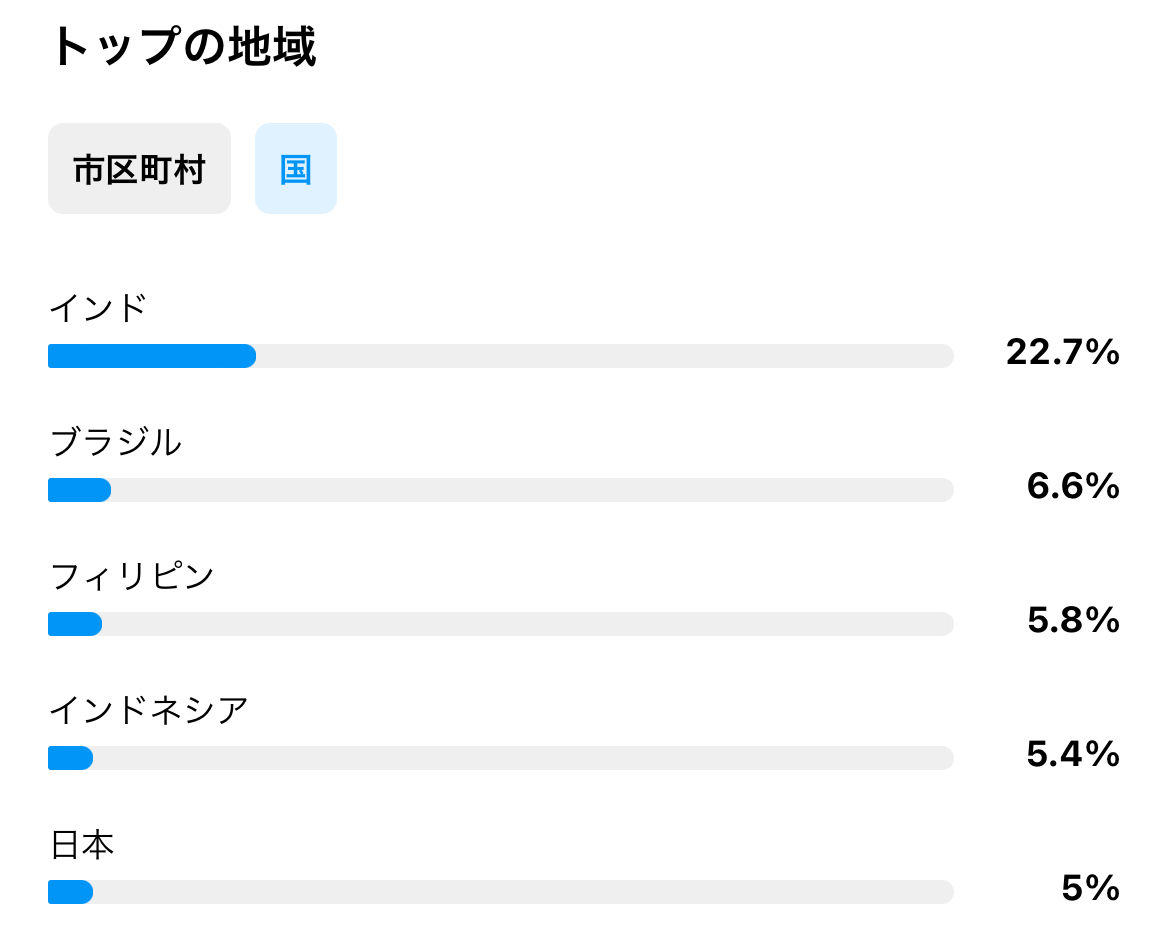Viewport: 1170px width, 934px height.
Task: Click the gray unfilled part of 日本 bar
Action: [520, 892]
